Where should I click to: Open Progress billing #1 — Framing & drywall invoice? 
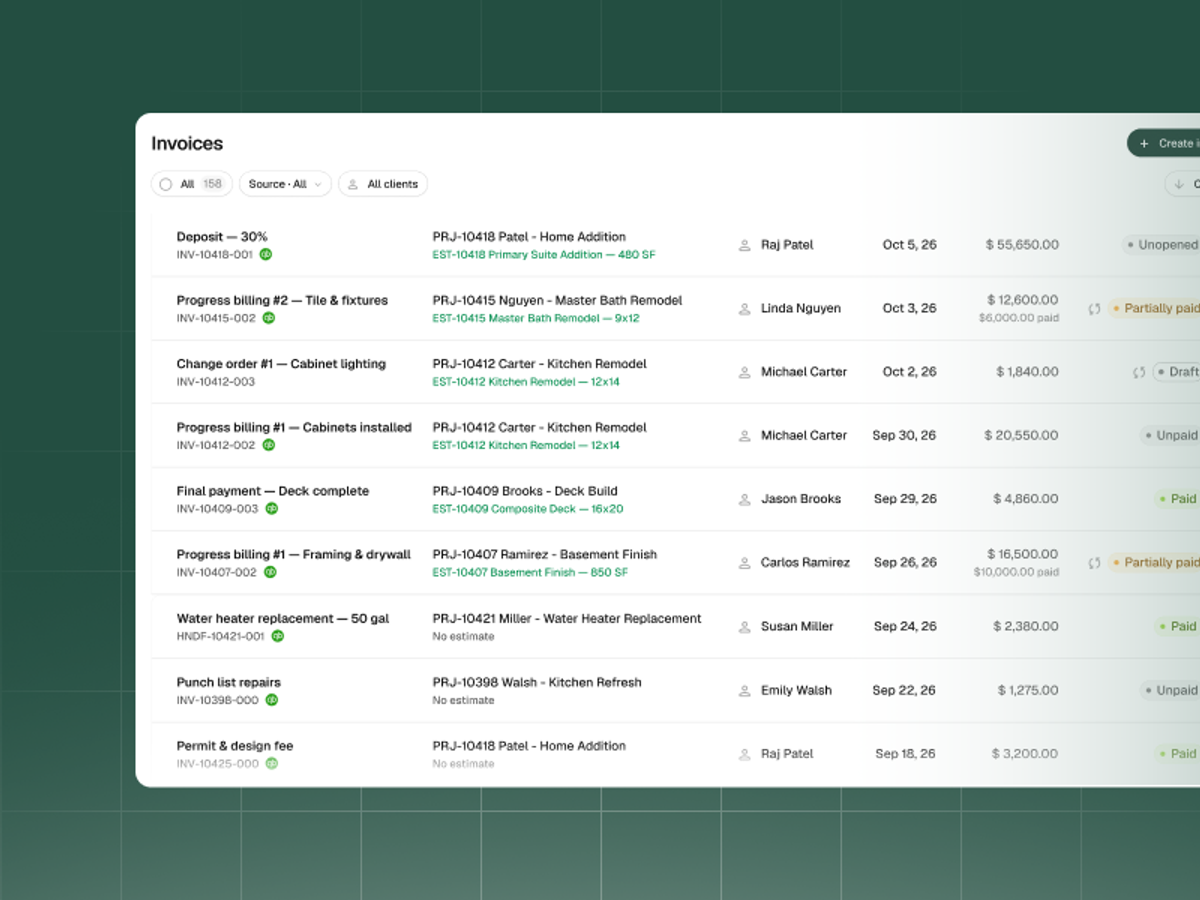(294, 555)
